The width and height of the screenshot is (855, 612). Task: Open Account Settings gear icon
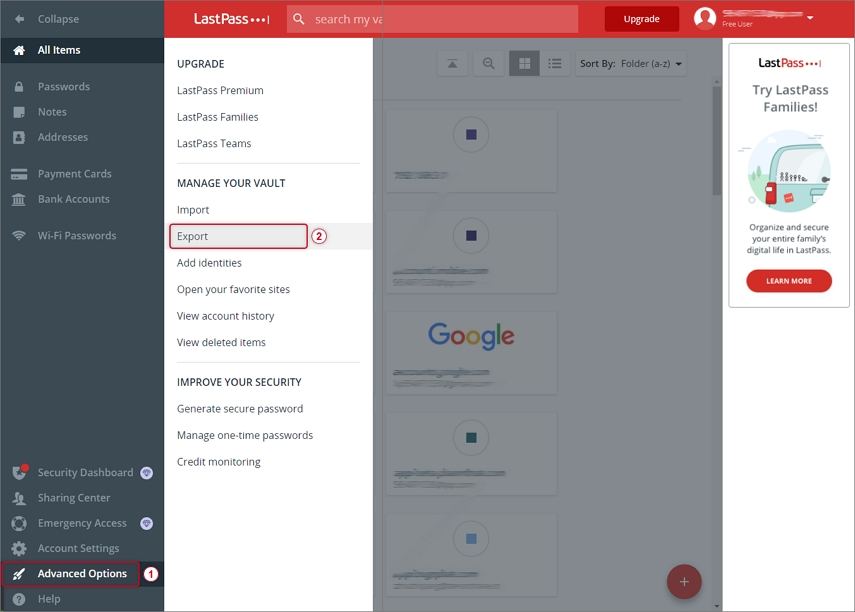tap(19, 549)
